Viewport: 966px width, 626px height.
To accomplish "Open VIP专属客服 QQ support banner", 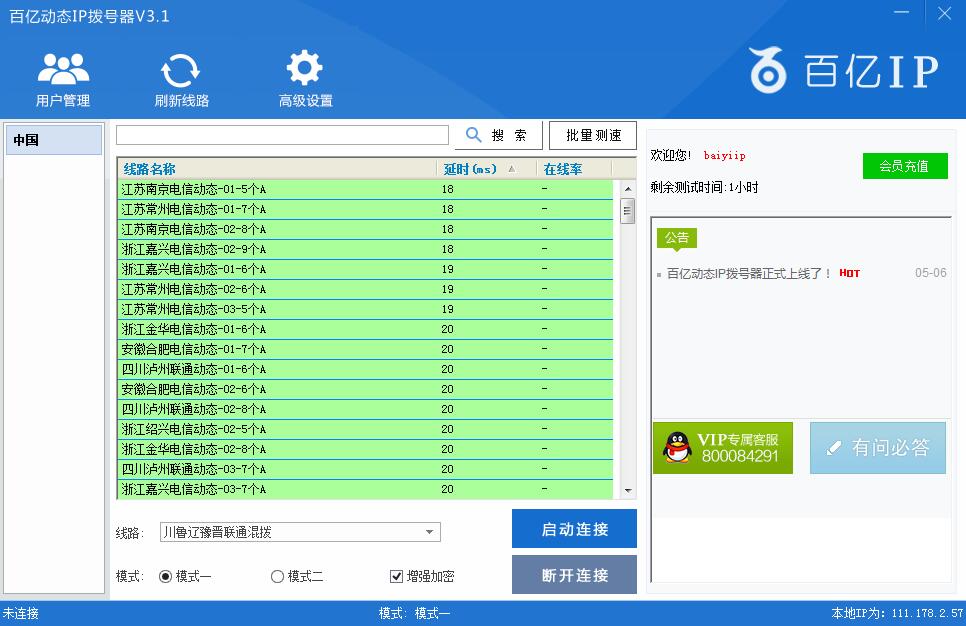I will (x=723, y=448).
